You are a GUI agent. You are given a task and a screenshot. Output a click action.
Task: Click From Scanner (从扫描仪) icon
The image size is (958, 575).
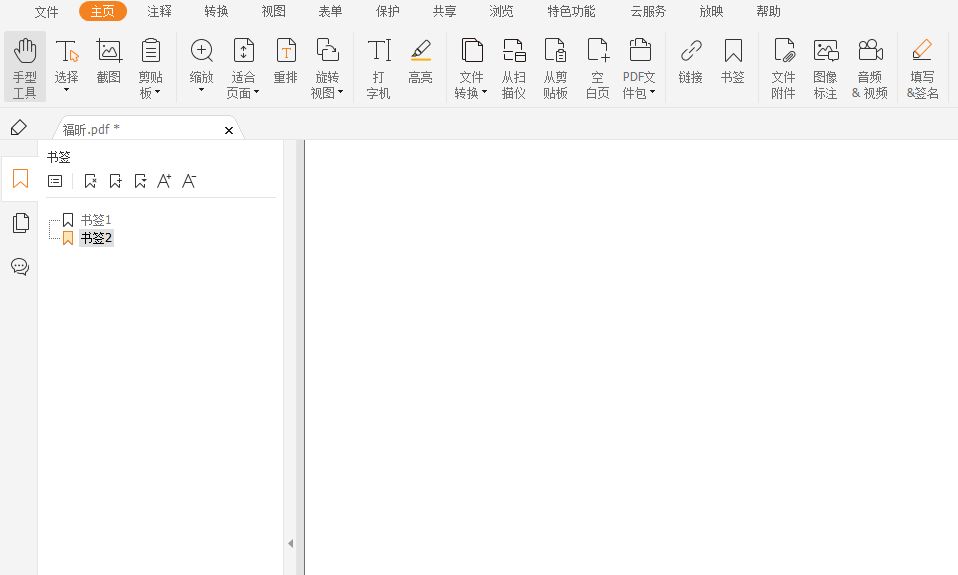[513, 51]
